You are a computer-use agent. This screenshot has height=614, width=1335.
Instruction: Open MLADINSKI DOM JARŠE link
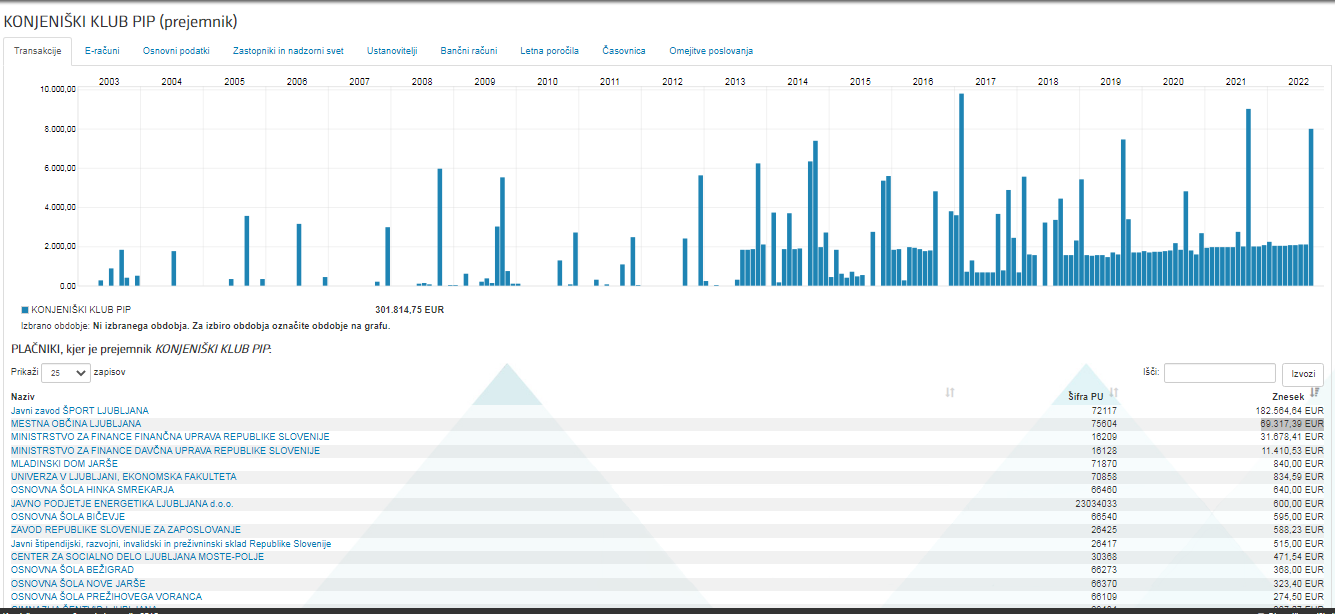[x=64, y=464]
